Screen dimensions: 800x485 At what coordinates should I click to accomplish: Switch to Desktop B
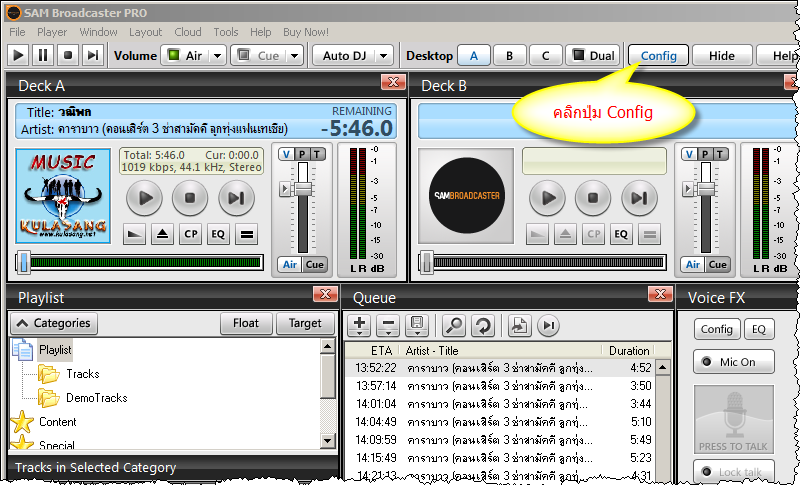coord(510,55)
